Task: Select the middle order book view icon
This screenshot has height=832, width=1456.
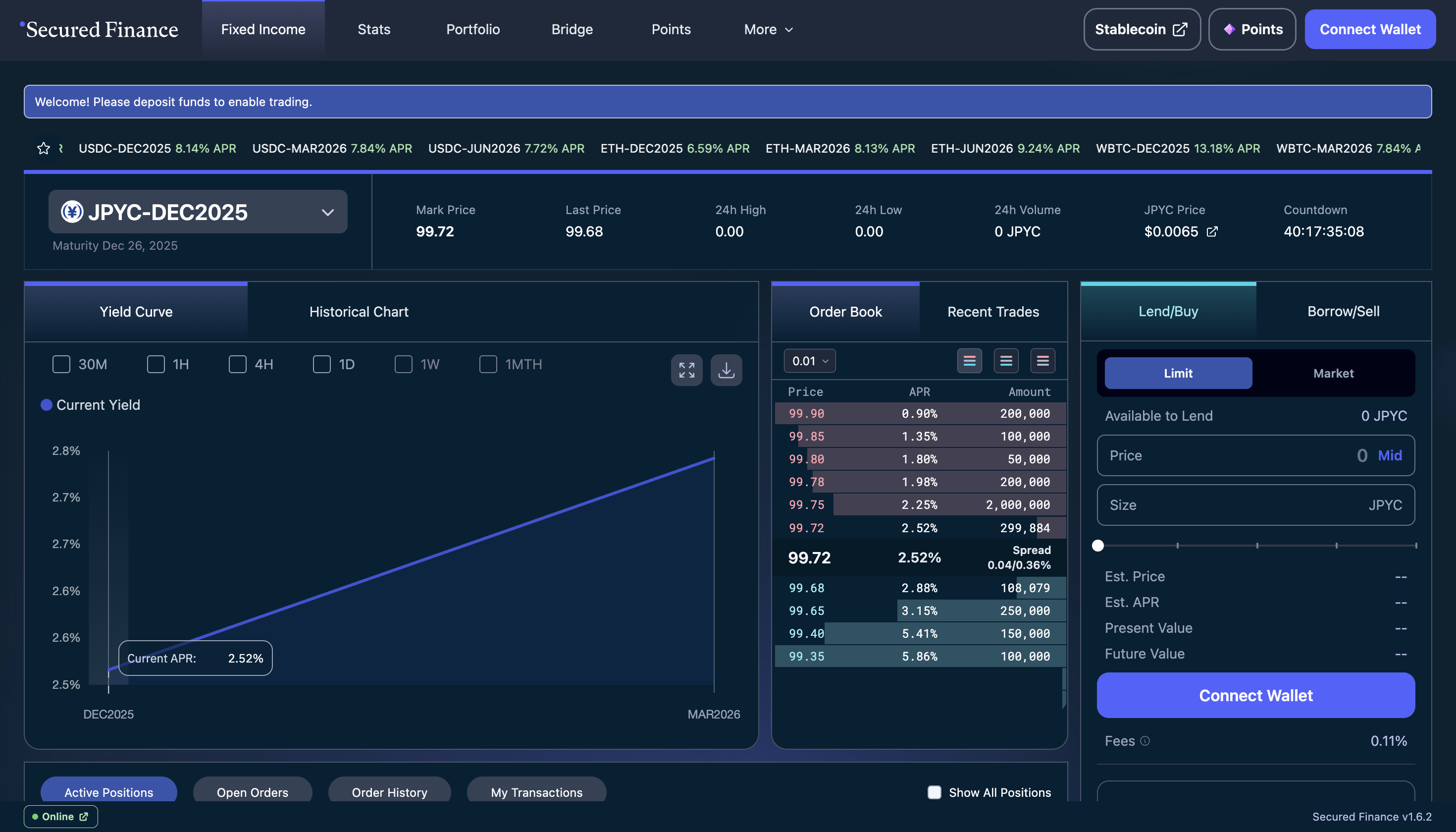Action: coord(1005,361)
